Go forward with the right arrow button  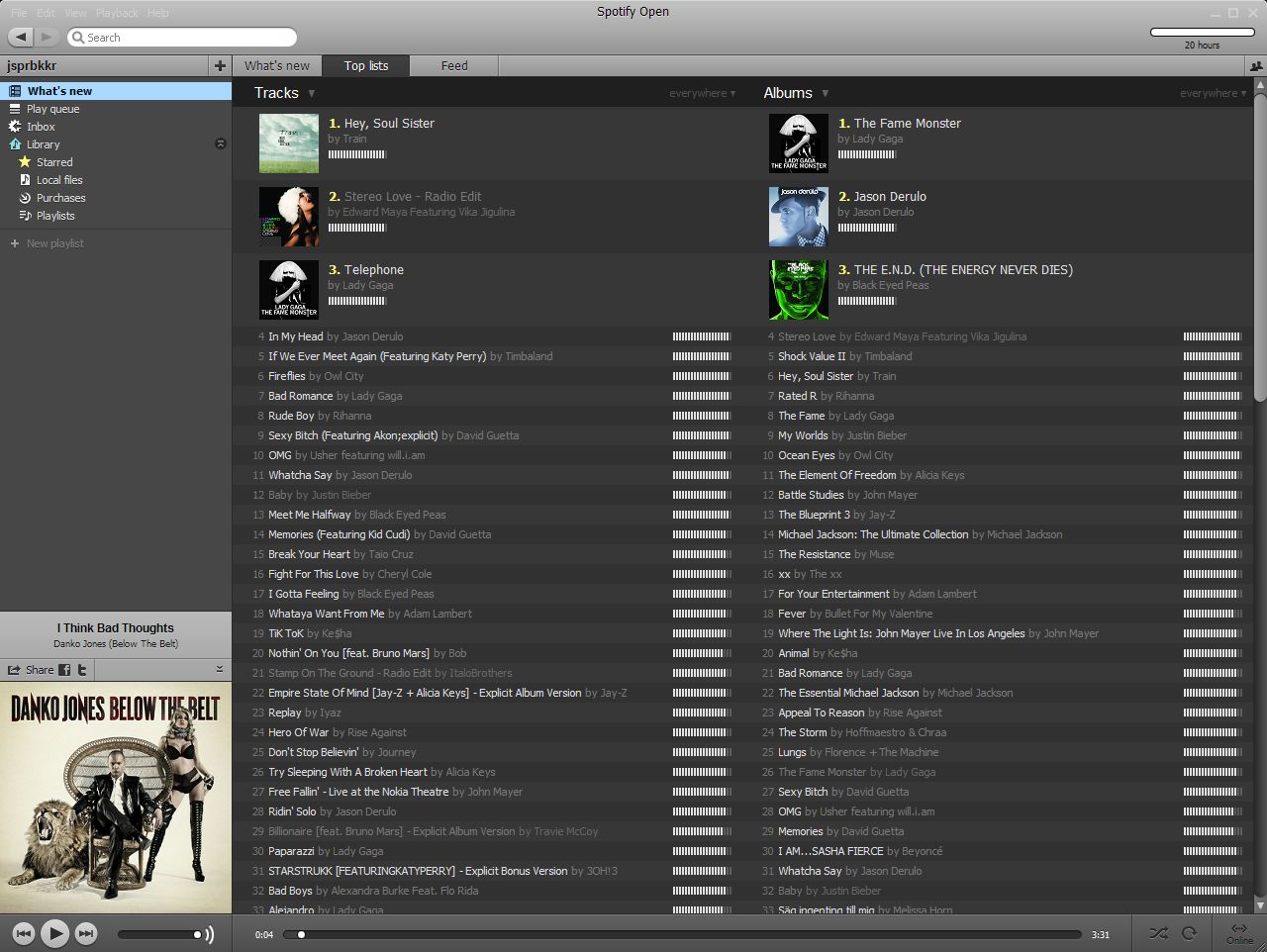coord(47,37)
